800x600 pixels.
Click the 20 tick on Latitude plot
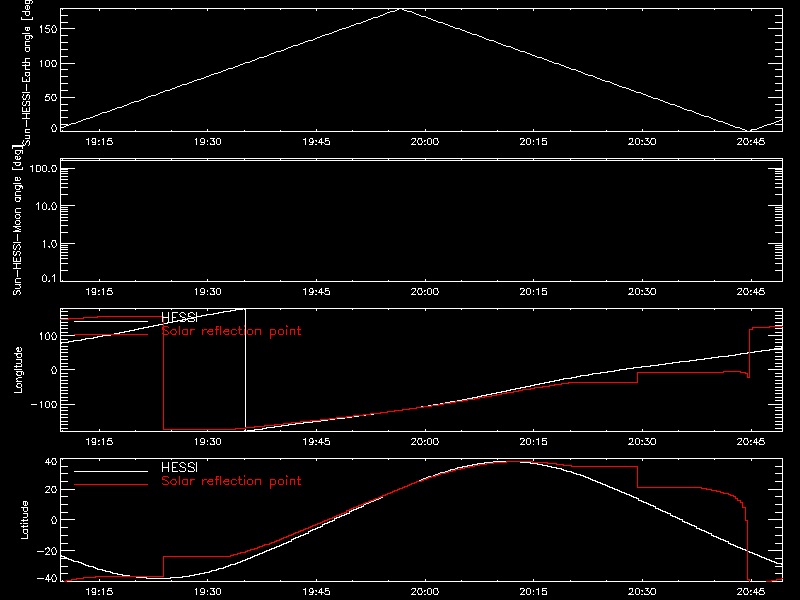(x=51, y=490)
